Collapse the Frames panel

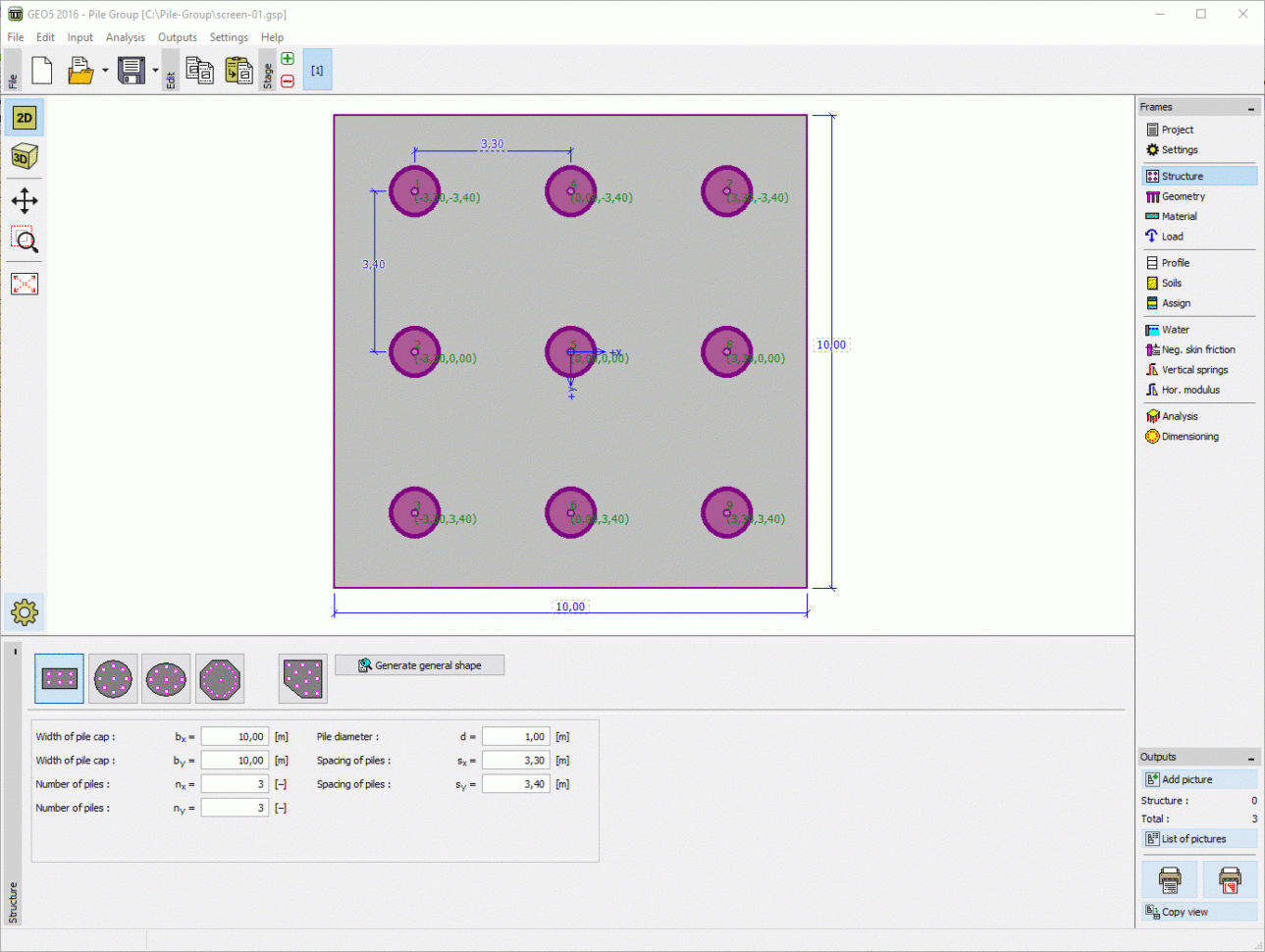(x=1252, y=106)
